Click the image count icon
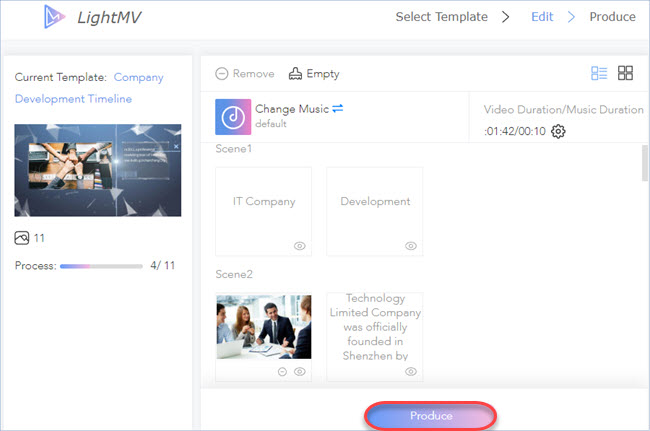Screen dimensions: 650x431 [22, 238]
